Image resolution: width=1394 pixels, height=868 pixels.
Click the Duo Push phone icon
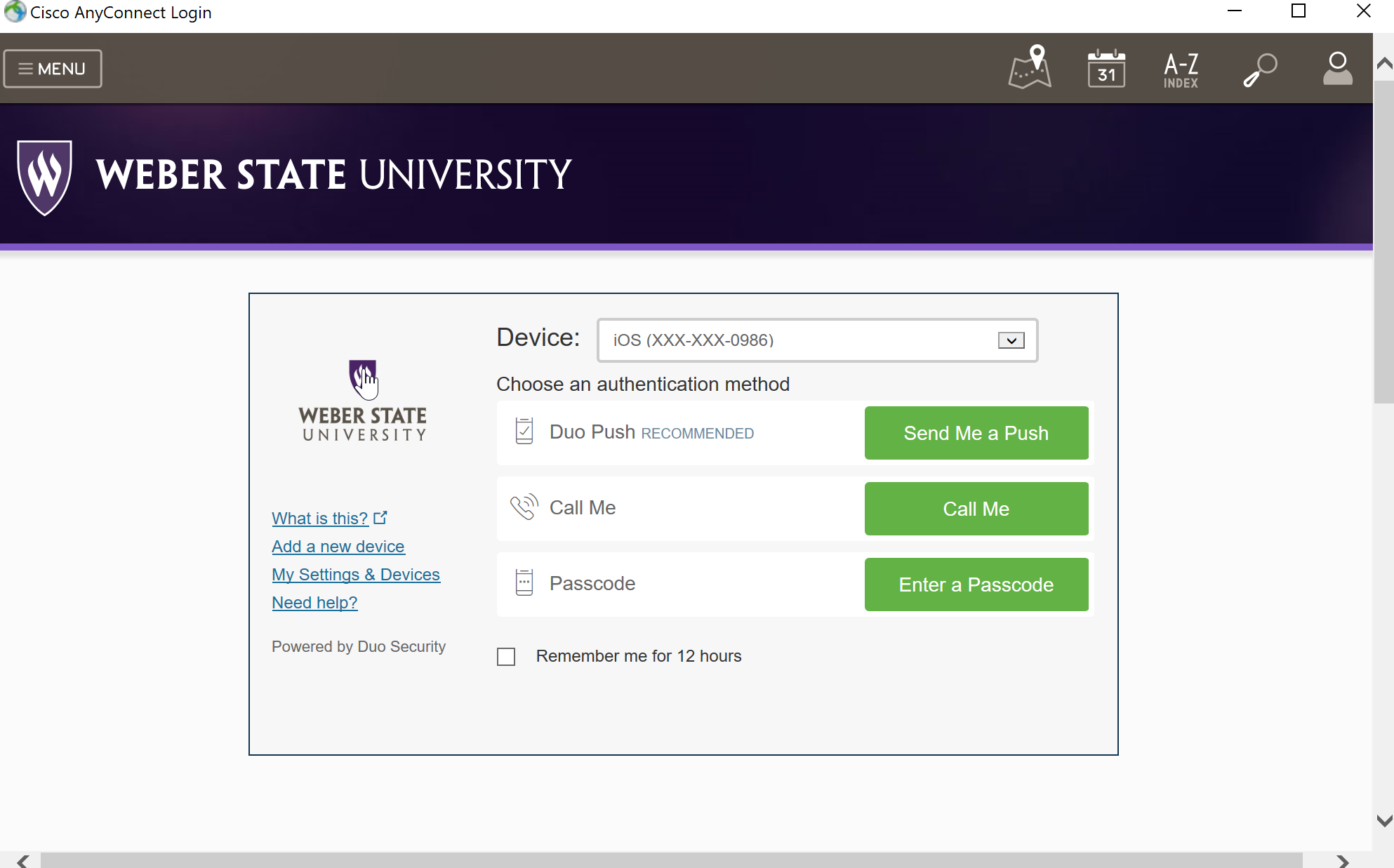524,432
